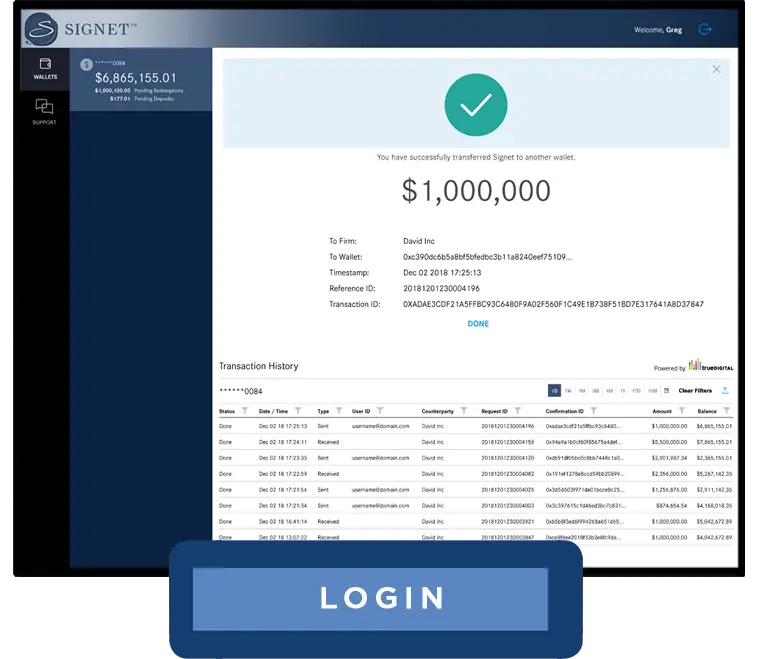The height and width of the screenshot is (659, 758).
Task: Filter by the Confirmation ID column
Action: (x=593, y=410)
